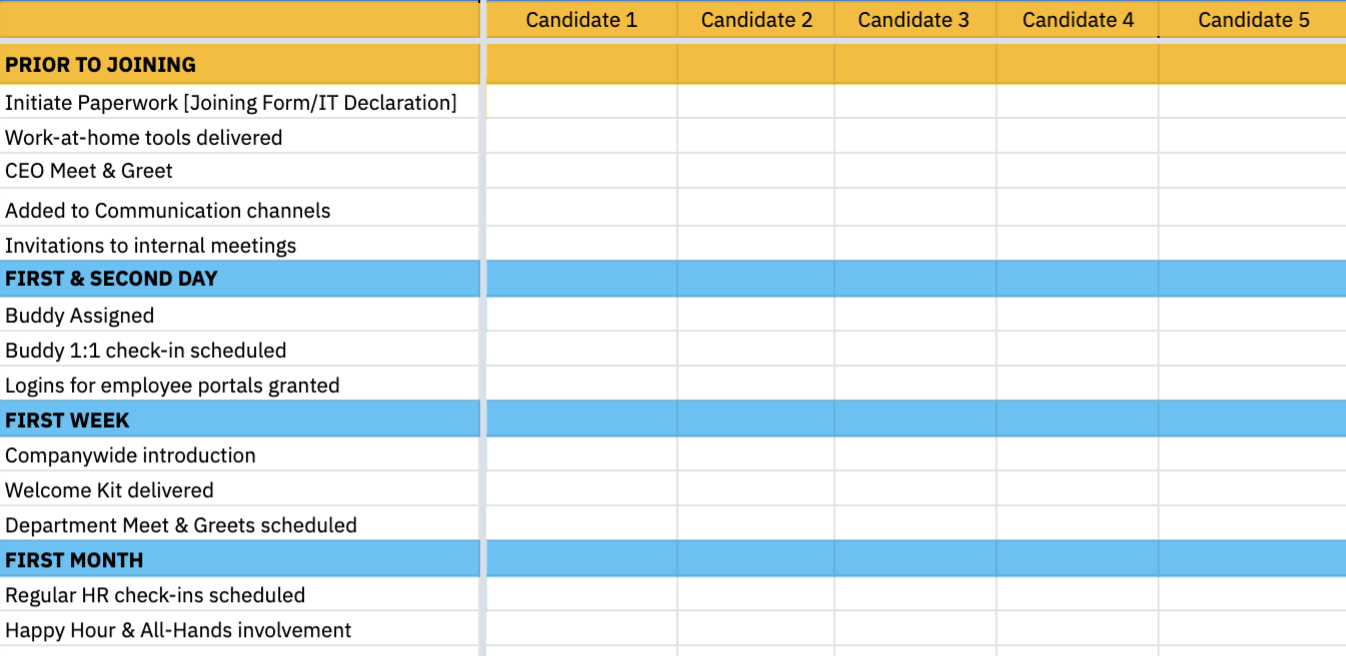
Task: Click Candidate 5's Welcome Kit delivered cell
Action: (x=1252, y=490)
